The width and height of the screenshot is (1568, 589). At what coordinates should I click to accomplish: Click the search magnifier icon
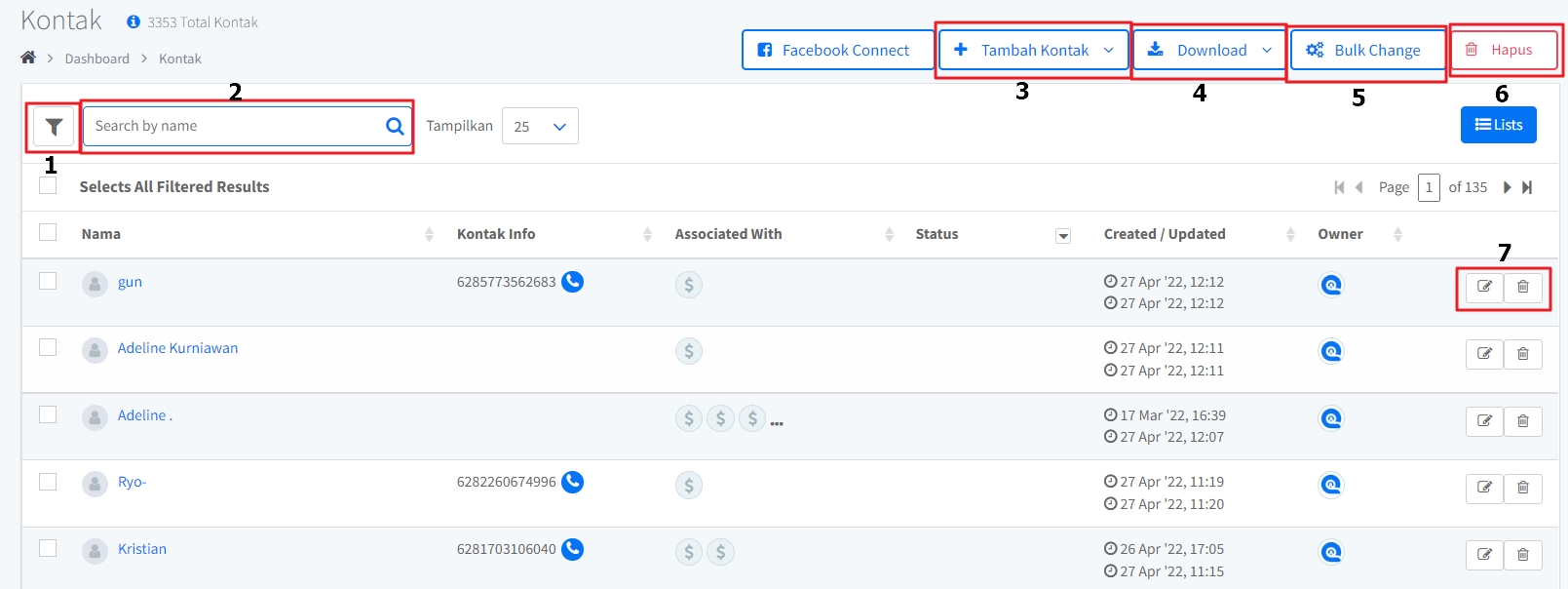pyautogui.click(x=395, y=126)
